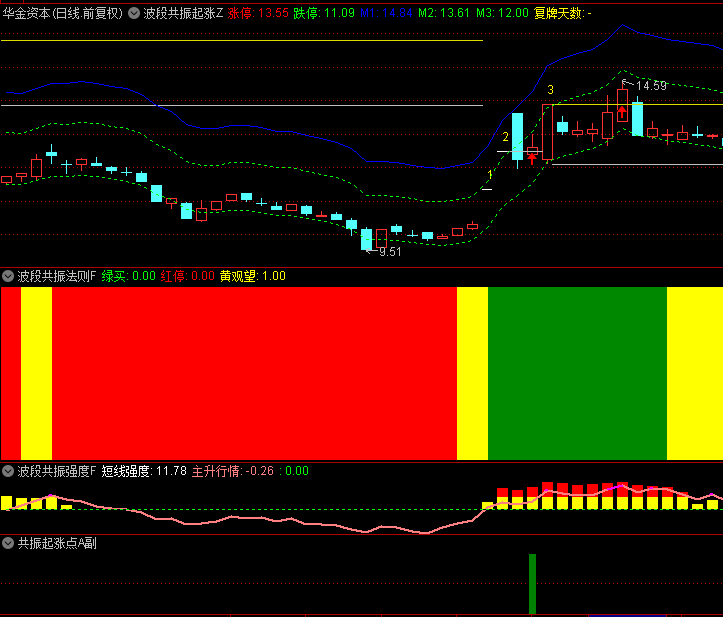
Task: Click the 共振起涨点A副 indicator name
Action: point(57,543)
